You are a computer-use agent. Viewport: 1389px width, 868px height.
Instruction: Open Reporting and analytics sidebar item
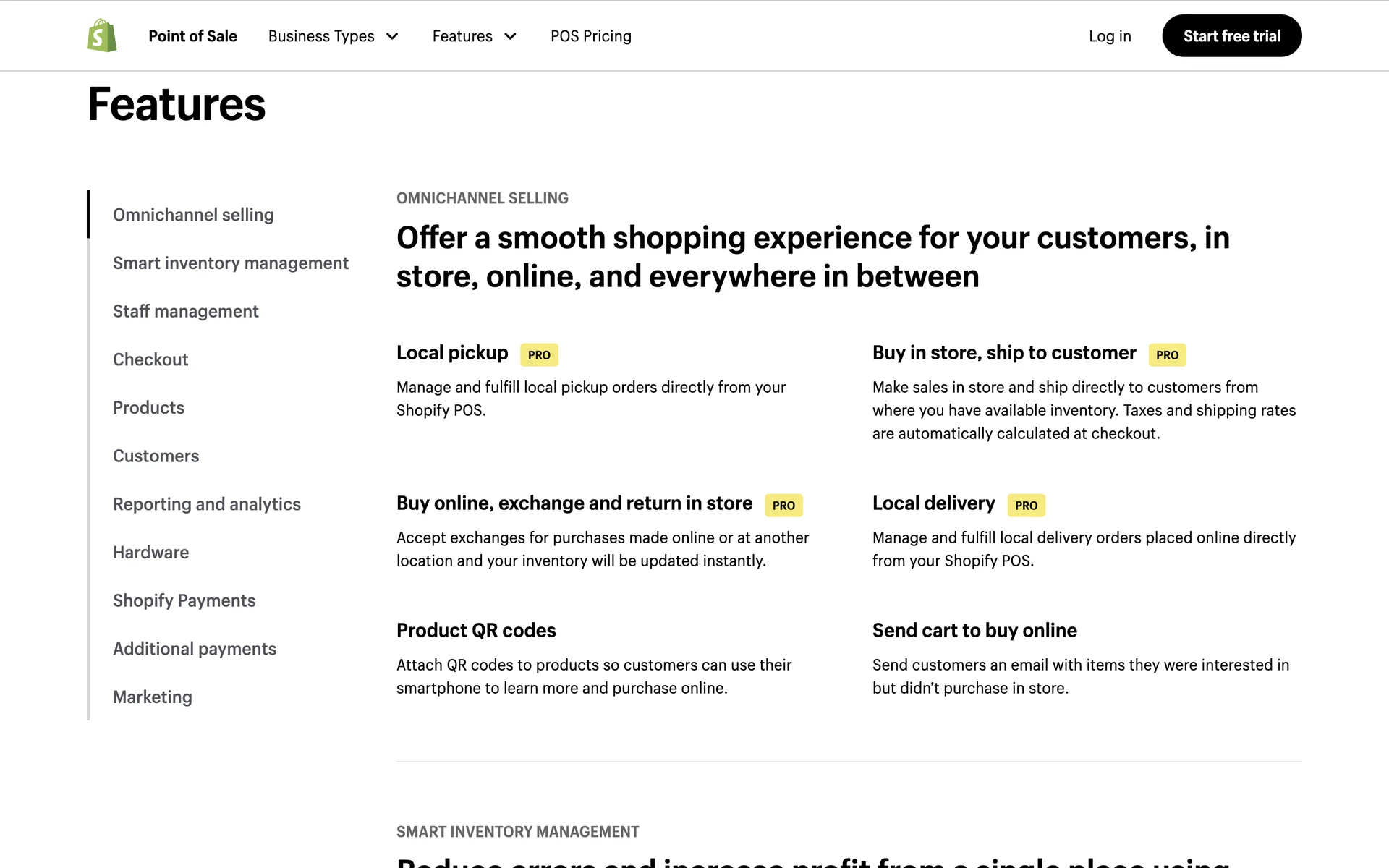207,504
